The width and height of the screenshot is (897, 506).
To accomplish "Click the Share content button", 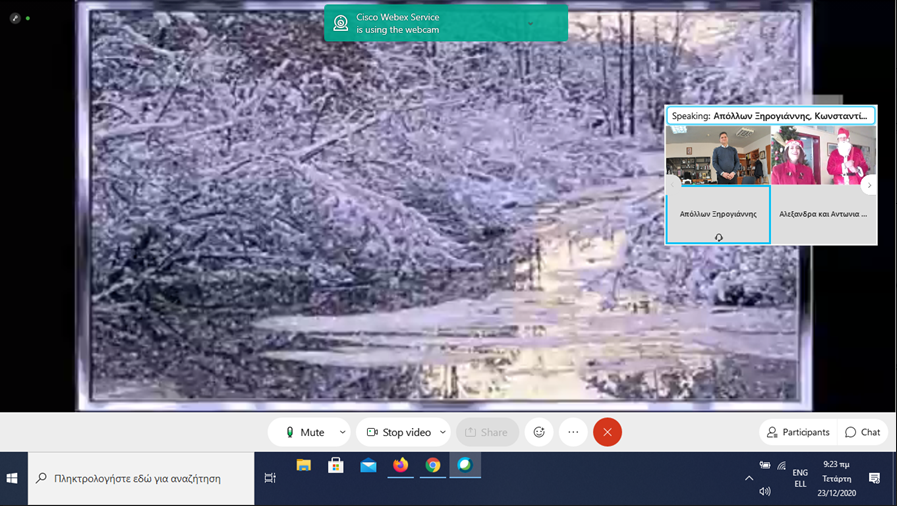I will pyautogui.click(x=487, y=432).
